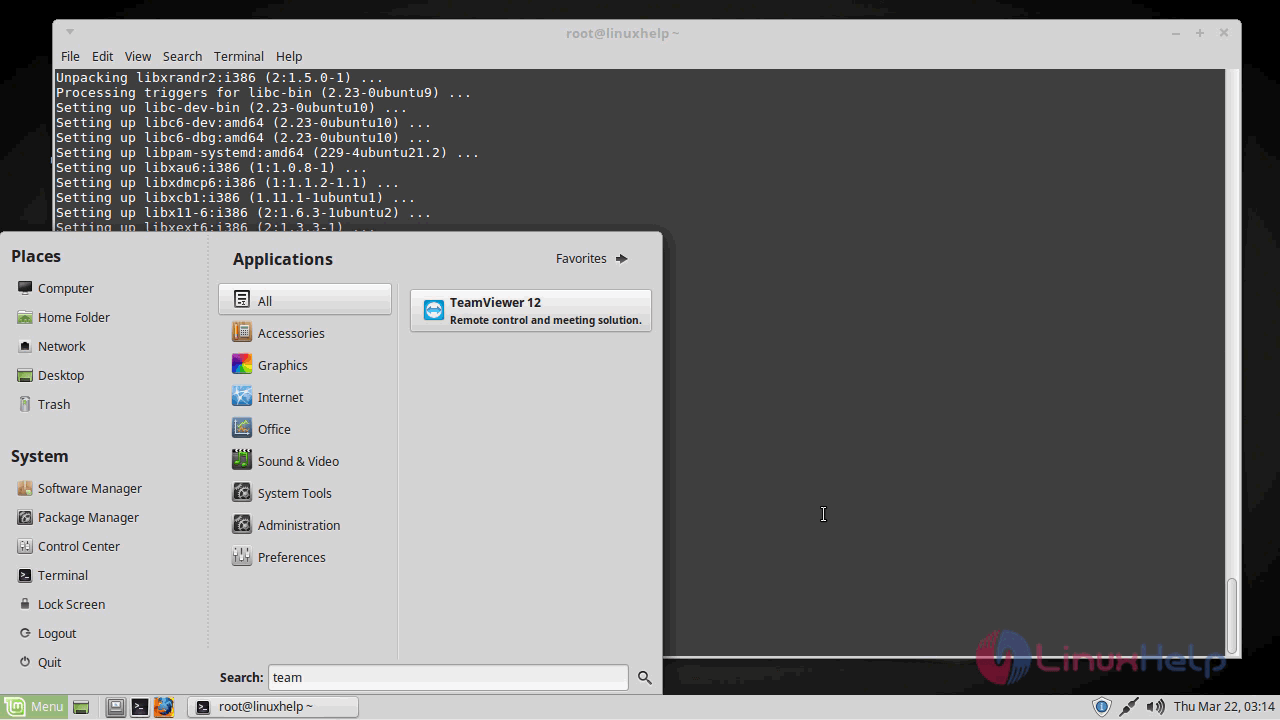Choose Quit from System list
Viewport: 1280px width, 720px height.
tap(40, 662)
